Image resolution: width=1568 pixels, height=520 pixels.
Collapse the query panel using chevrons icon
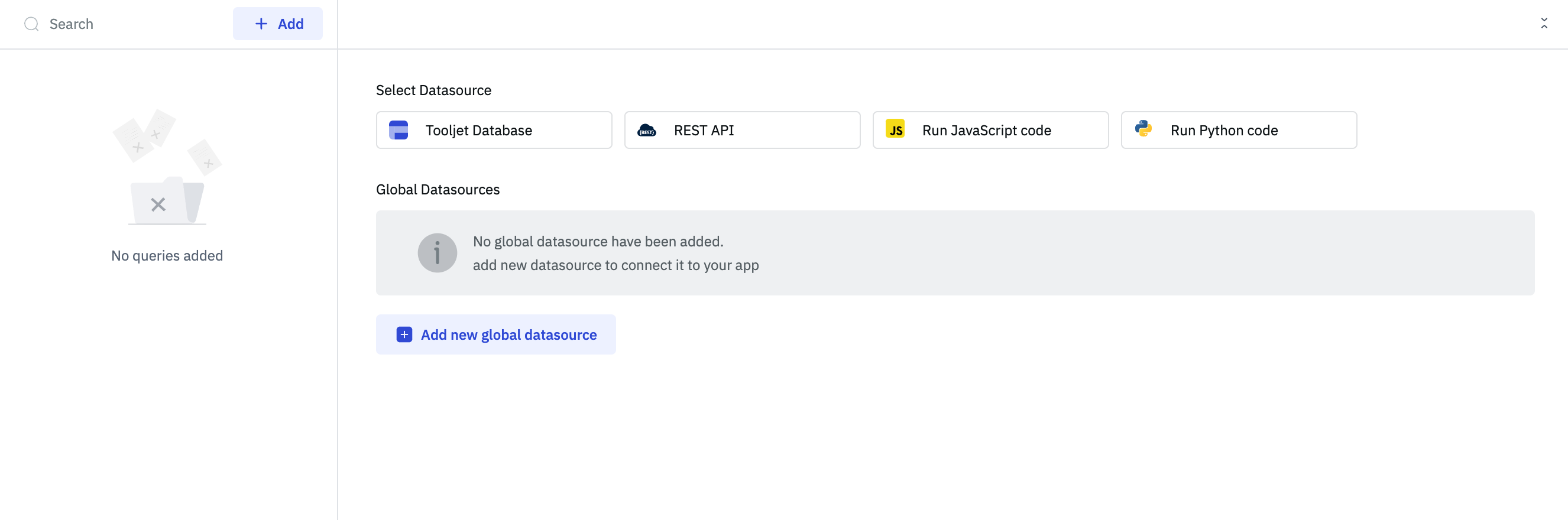pos(1544,23)
